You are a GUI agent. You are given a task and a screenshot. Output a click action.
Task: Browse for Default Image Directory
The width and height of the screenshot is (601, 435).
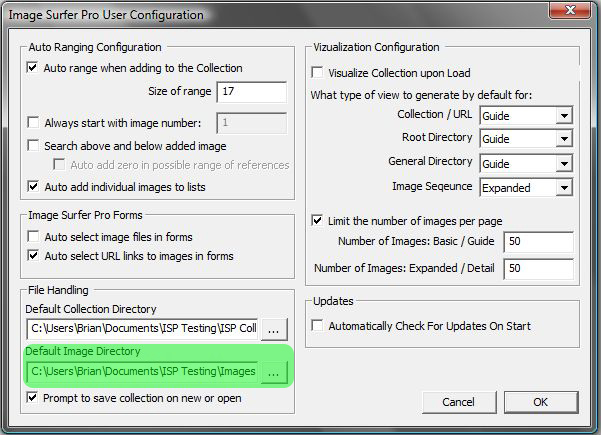[x=274, y=372]
